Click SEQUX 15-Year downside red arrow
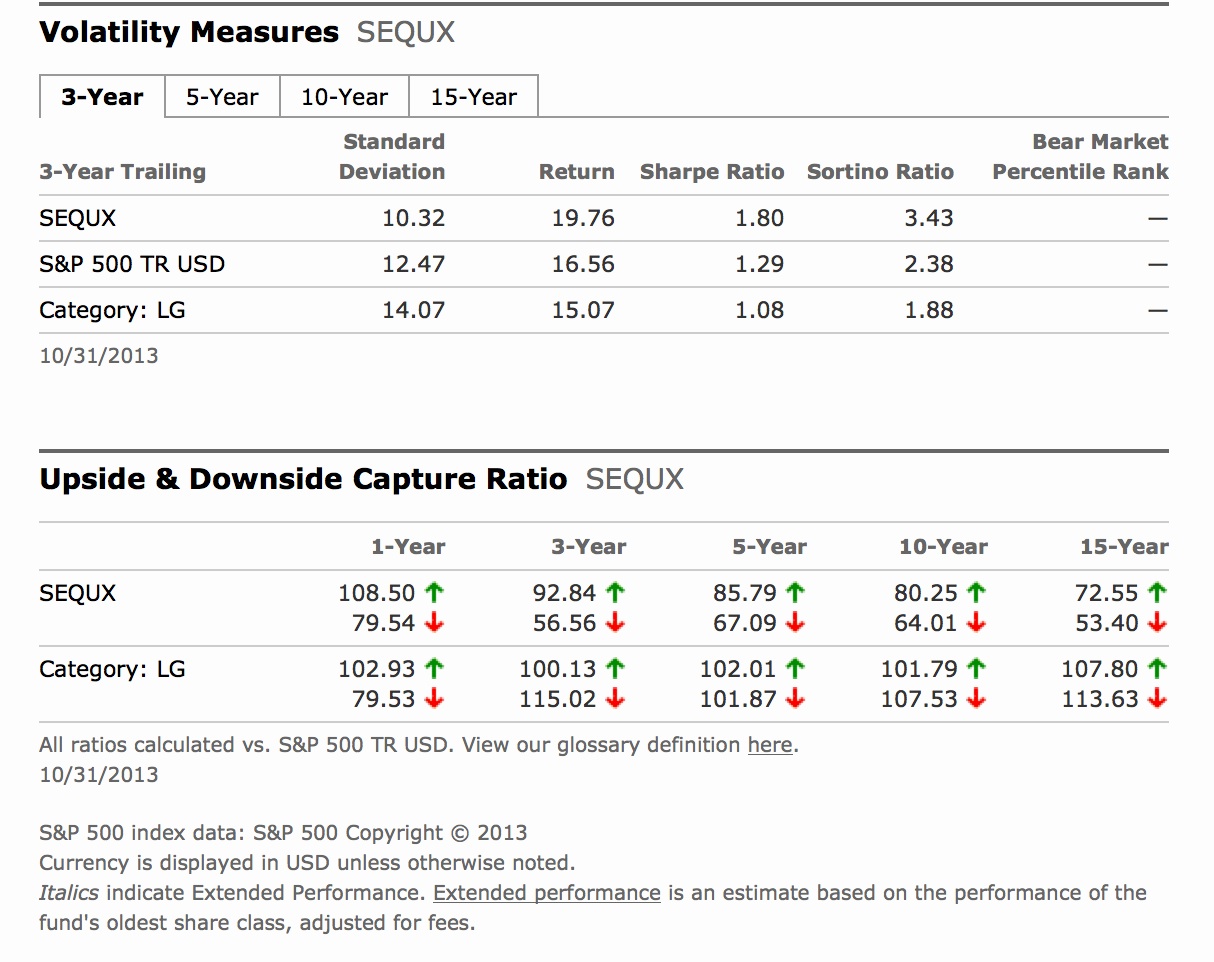 [x=1158, y=623]
